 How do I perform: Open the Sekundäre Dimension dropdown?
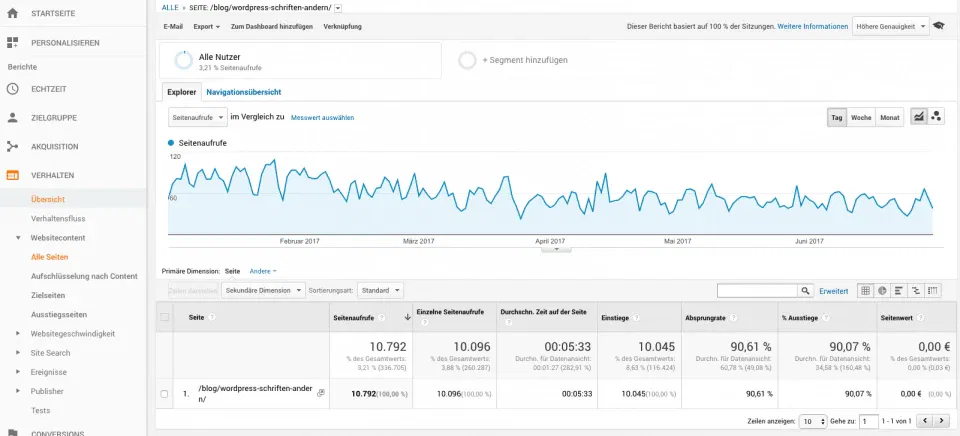pyautogui.click(x=263, y=290)
